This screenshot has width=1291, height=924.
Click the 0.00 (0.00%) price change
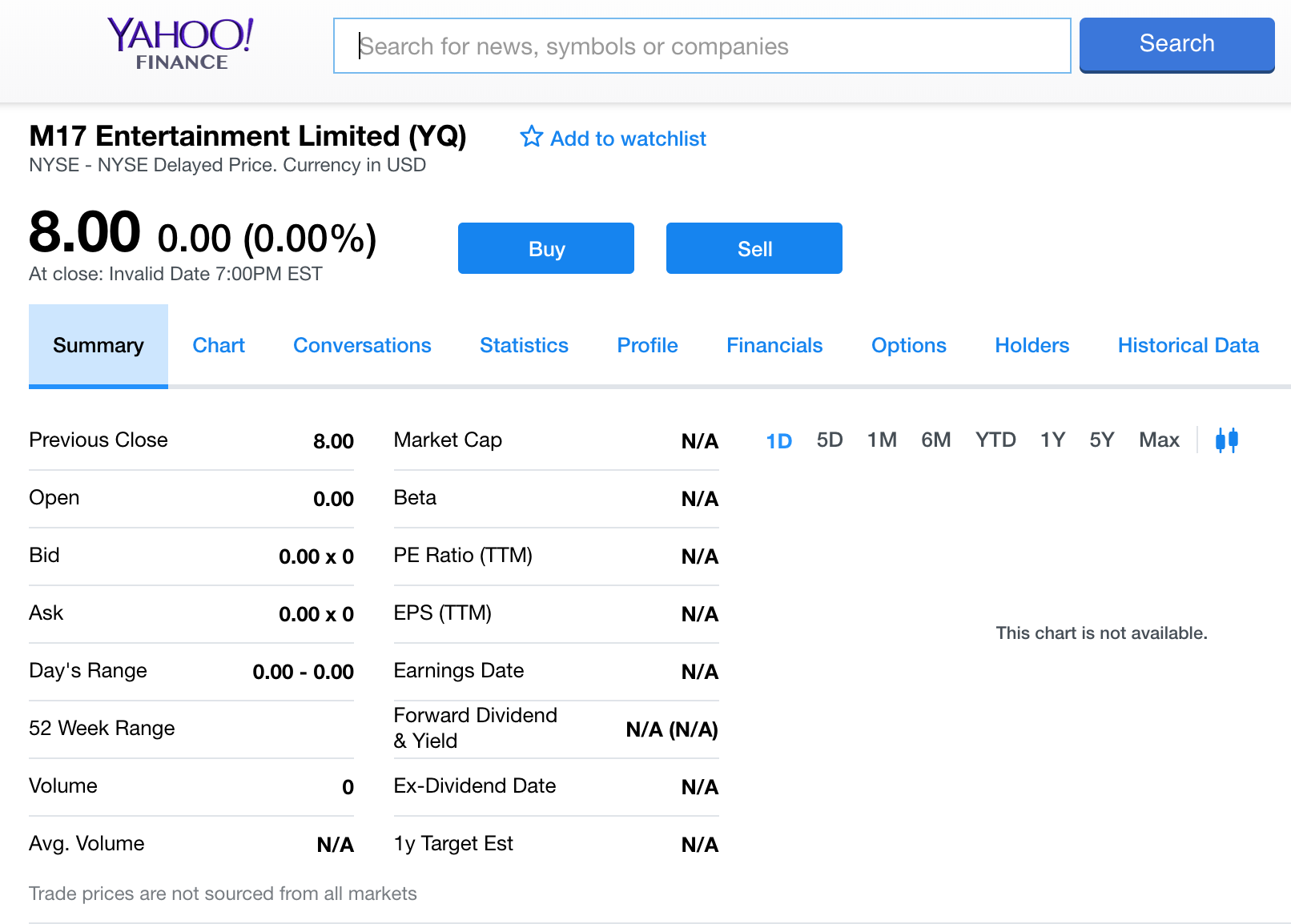(x=267, y=239)
